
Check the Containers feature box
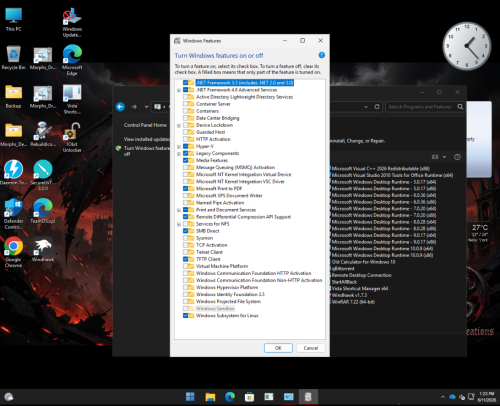coord(185,111)
